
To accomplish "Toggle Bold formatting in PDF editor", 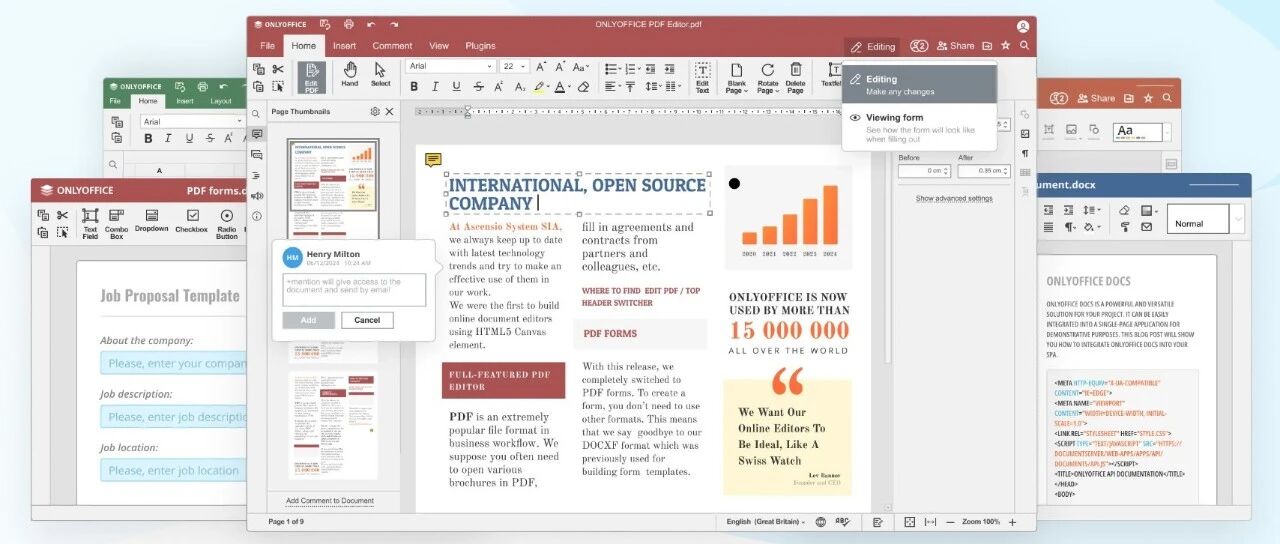I will pyautogui.click(x=415, y=87).
